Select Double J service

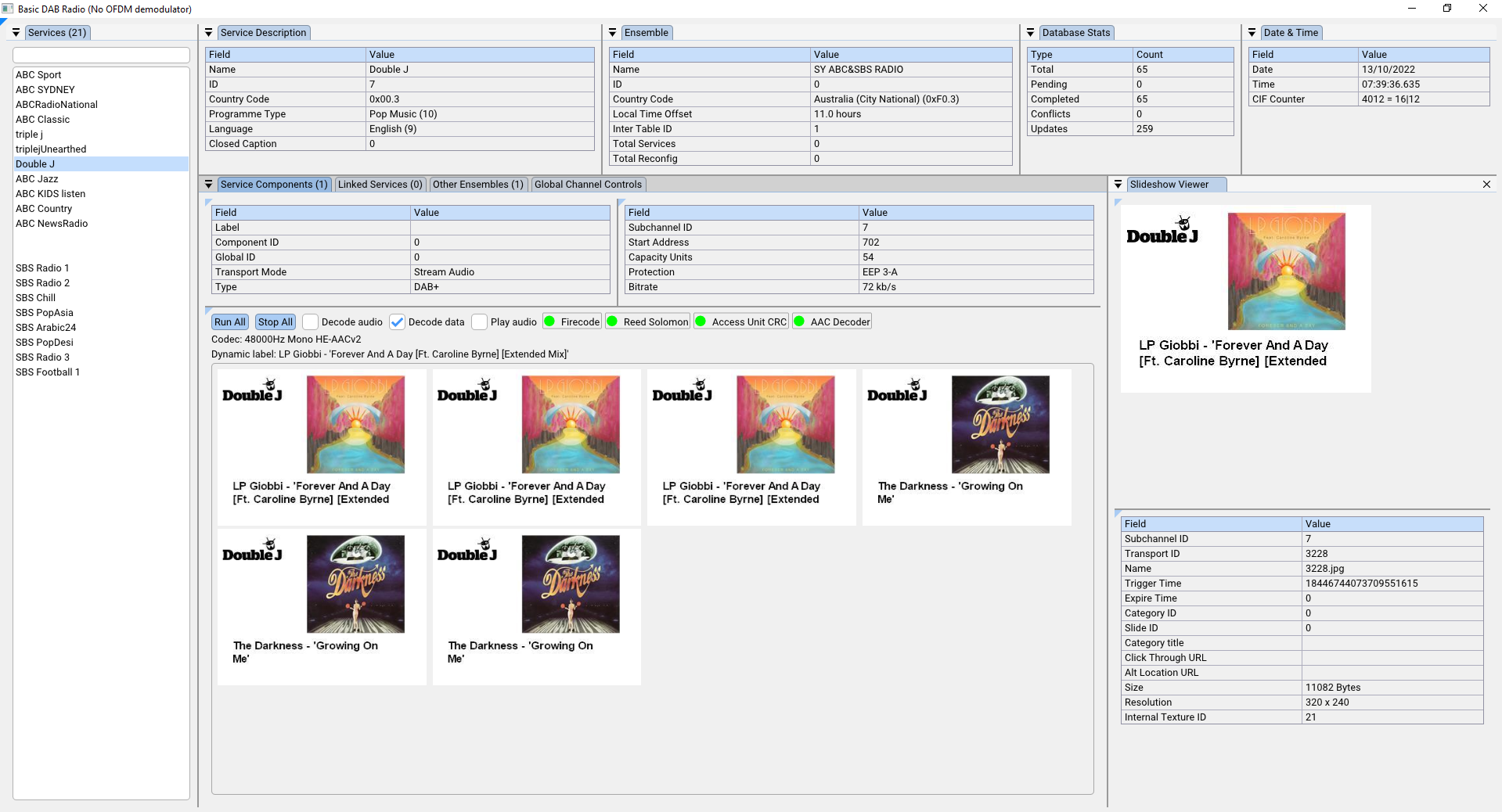coord(101,164)
